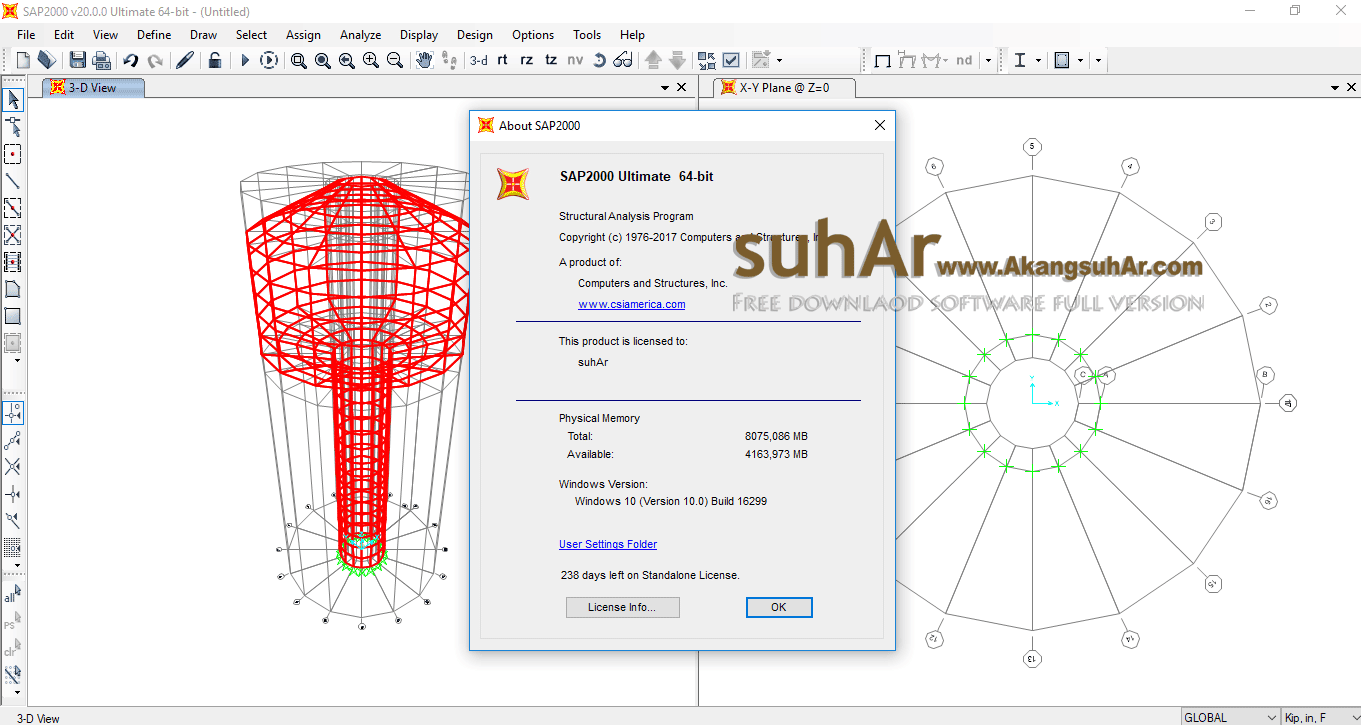Open the File menu

point(26,35)
